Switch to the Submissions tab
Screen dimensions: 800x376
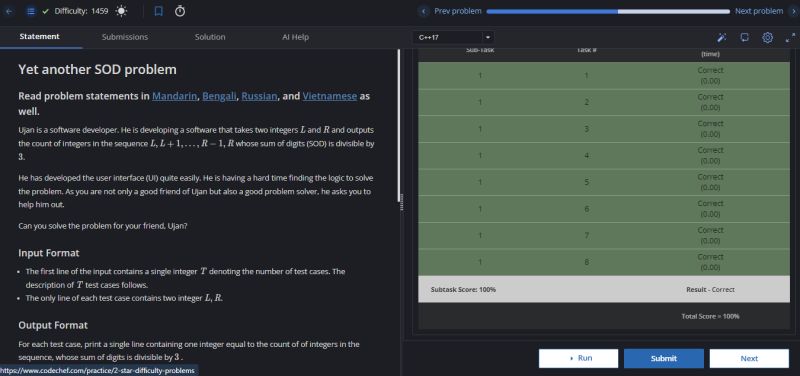click(124, 37)
